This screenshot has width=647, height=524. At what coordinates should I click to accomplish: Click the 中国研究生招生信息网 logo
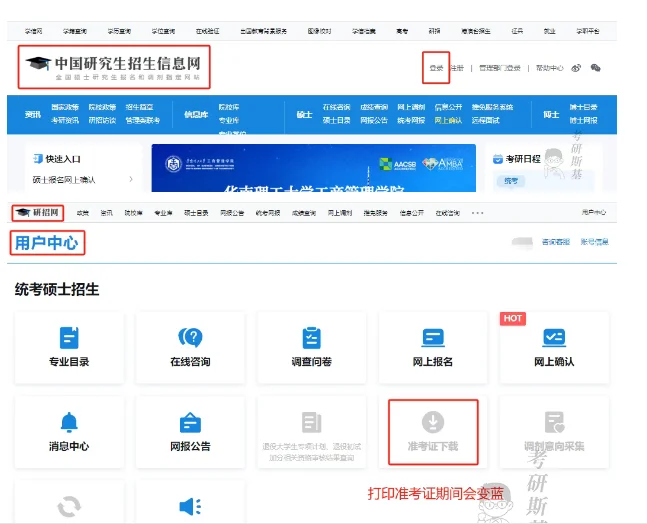coord(114,67)
